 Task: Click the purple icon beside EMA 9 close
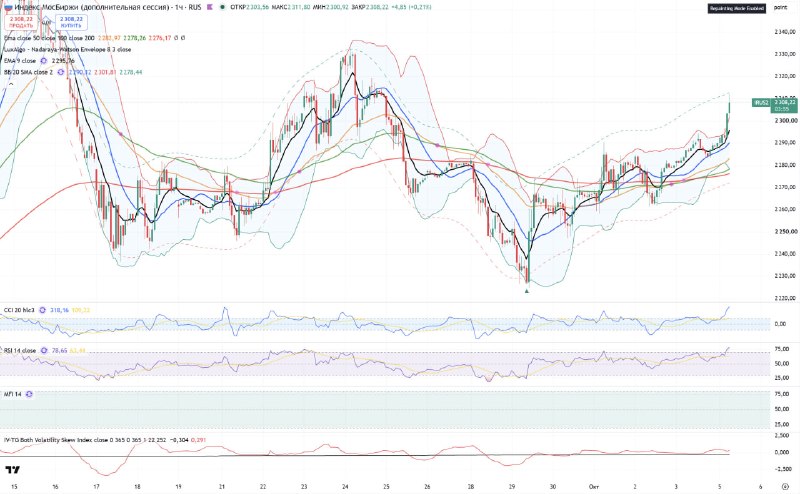[43, 61]
